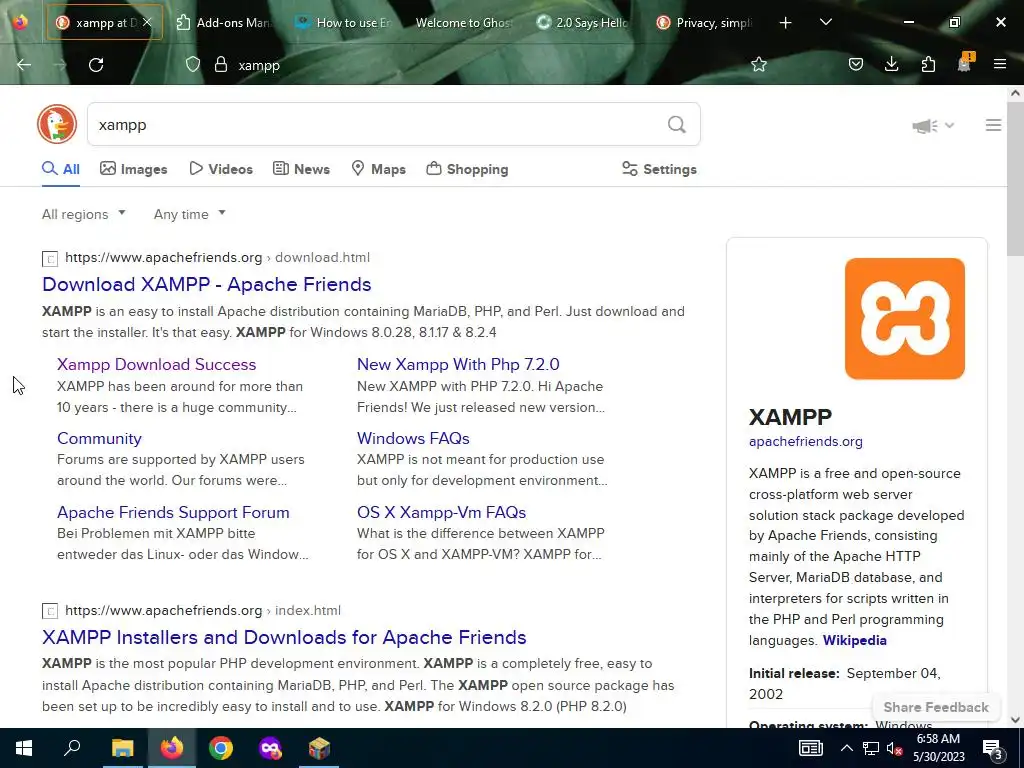
Task: Select the Shopping results tab
Action: 467,169
